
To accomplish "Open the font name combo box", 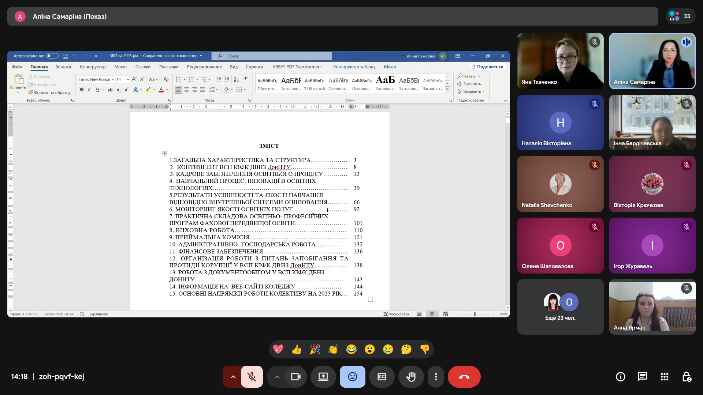I will [95, 79].
